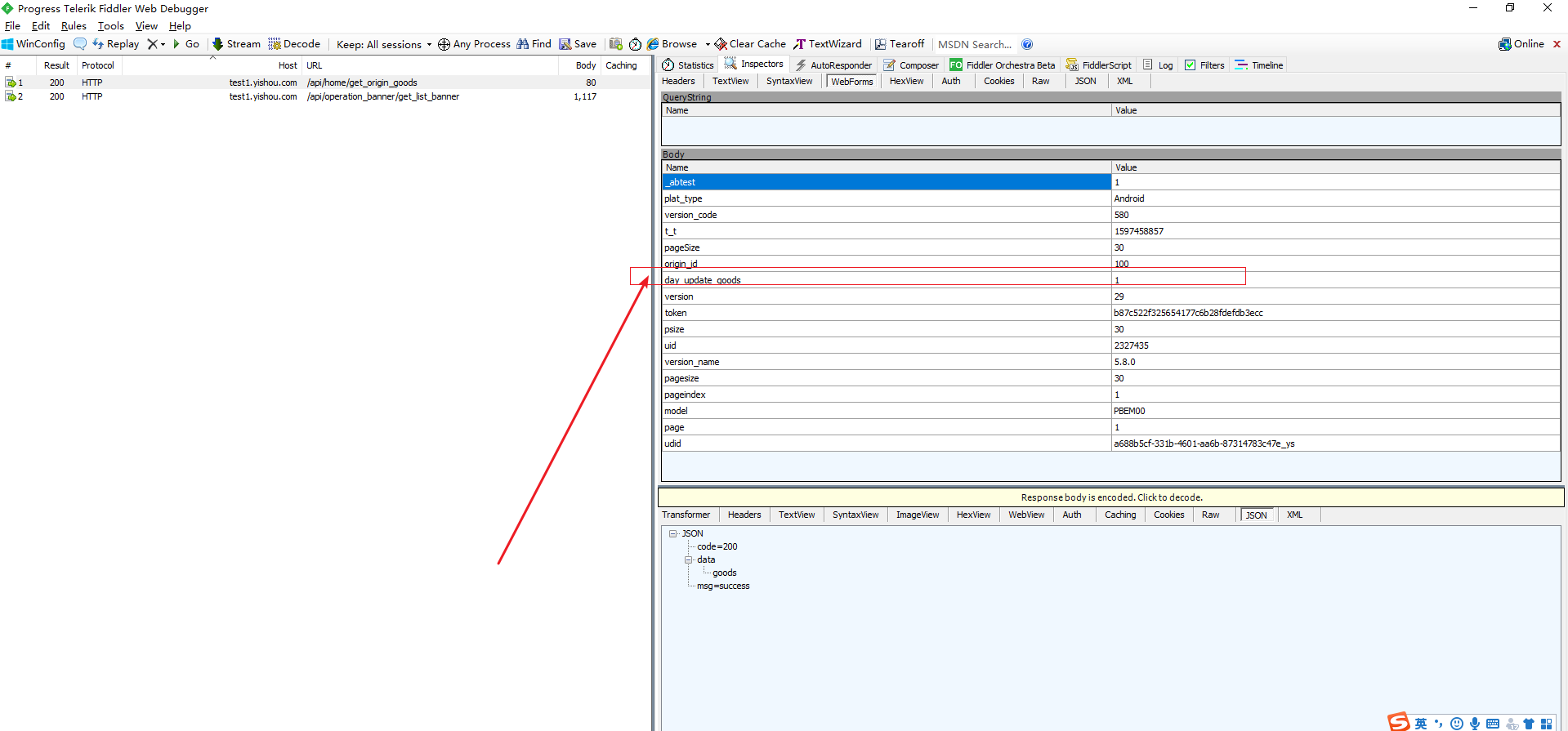Image resolution: width=1568 pixels, height=731 pixels.
Task: Open WinConfig from the toolbar
Action: [x=34, y=44]
